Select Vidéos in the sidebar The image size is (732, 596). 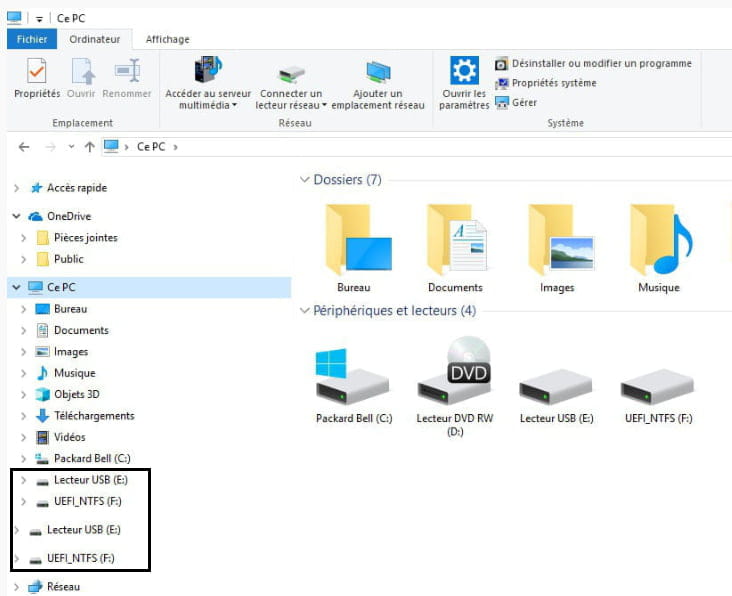point(70,437)
